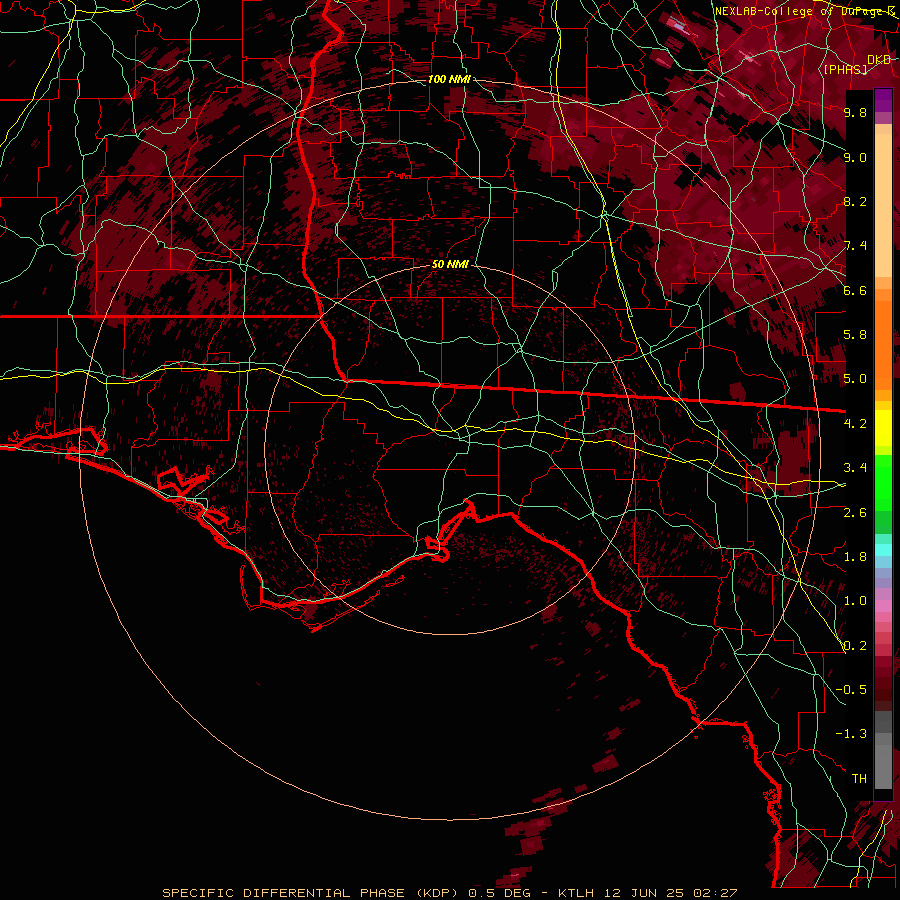The height and width of the screenshot is (900, 900).
Task: Click the purple segment atop the color bar
Action: pos(883,100)
